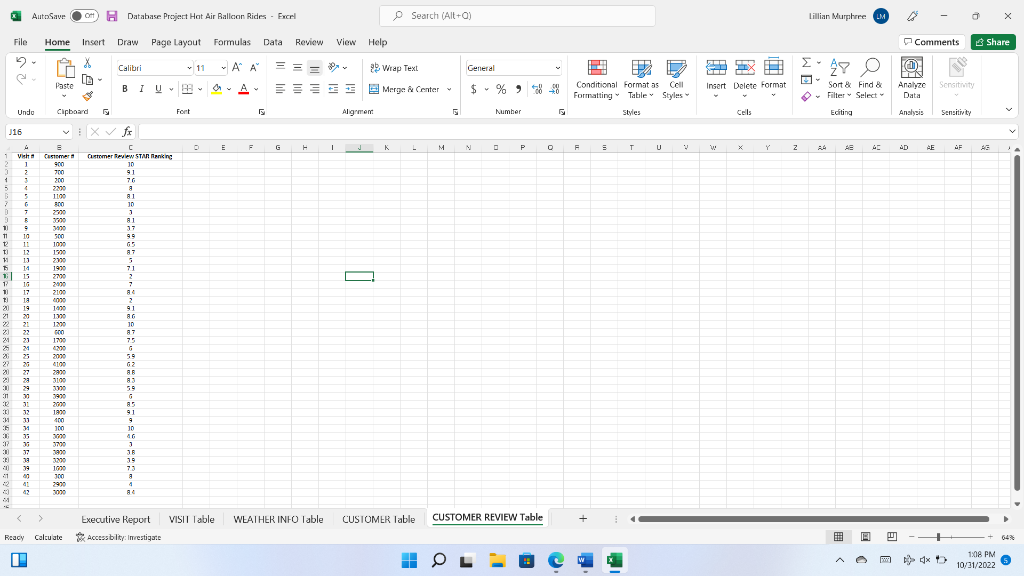This screenshot has height=576, width=1024.
Task: Click the Paste clipboard icon
Action: click(64, 69)
